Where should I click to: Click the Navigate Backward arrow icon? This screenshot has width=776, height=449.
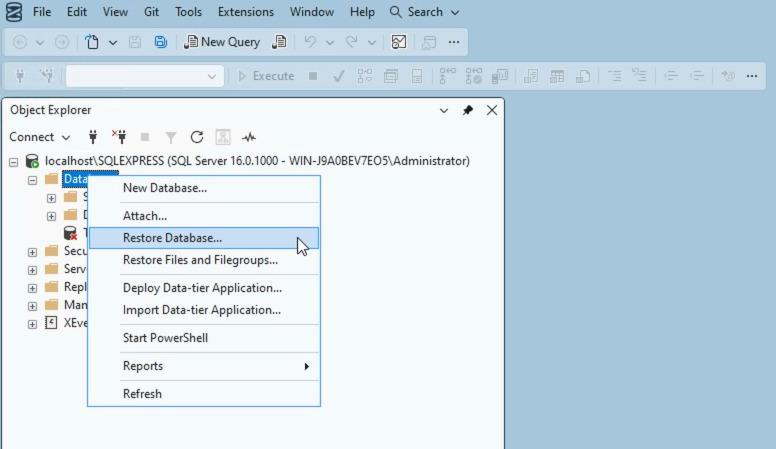(x=20, y=42)
